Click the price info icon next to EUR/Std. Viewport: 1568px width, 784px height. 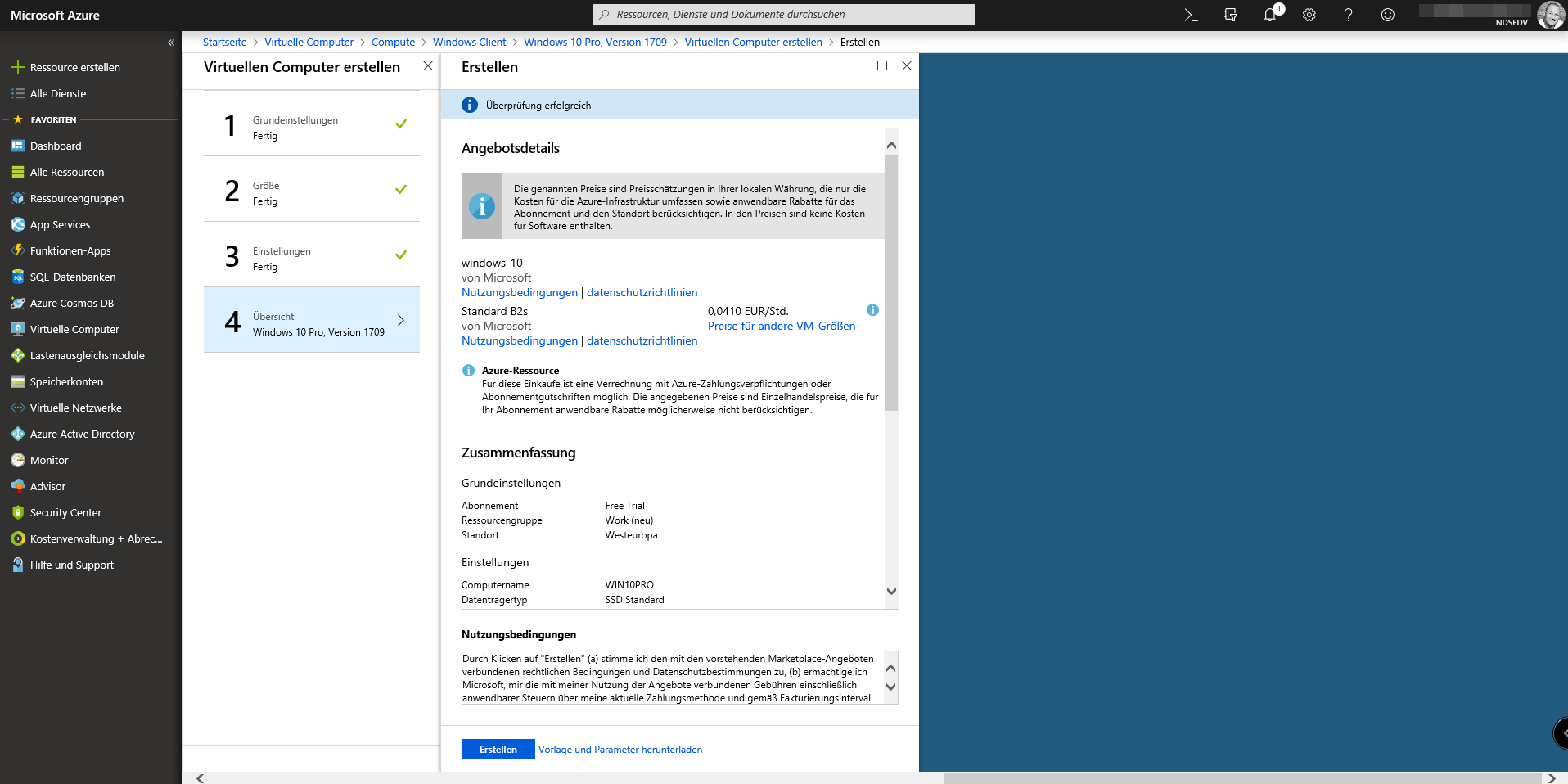872,310
